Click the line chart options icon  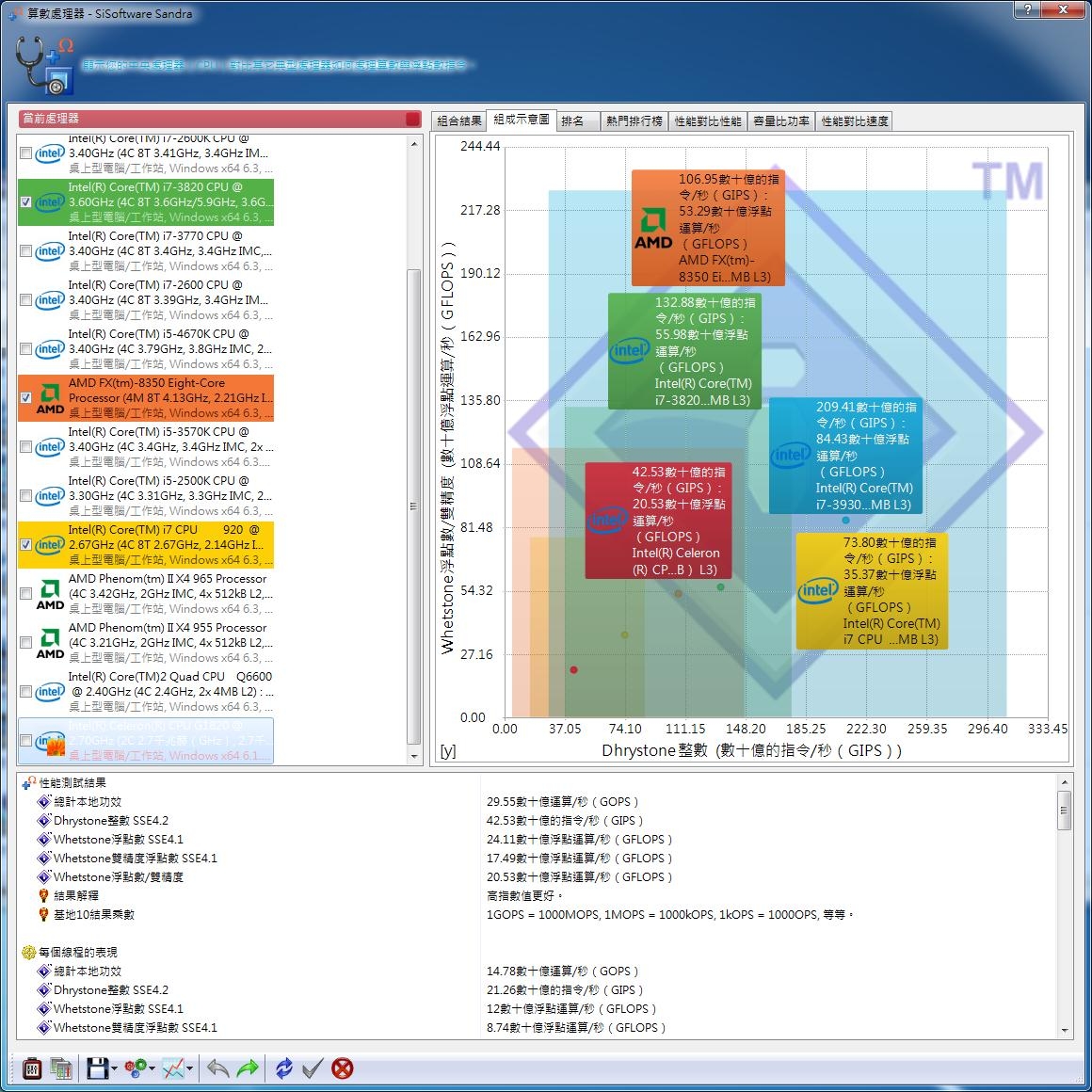(173, 1068)
